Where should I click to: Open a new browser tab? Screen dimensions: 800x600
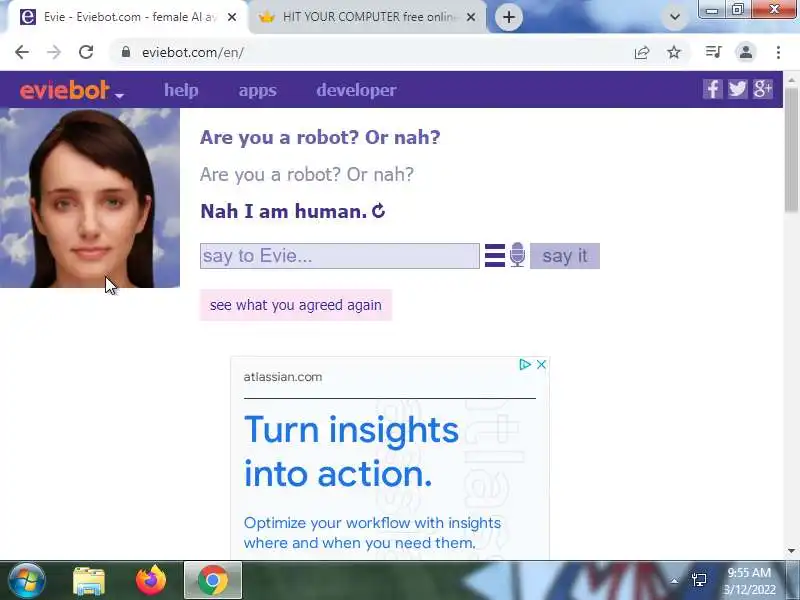(x=509, y=17)
